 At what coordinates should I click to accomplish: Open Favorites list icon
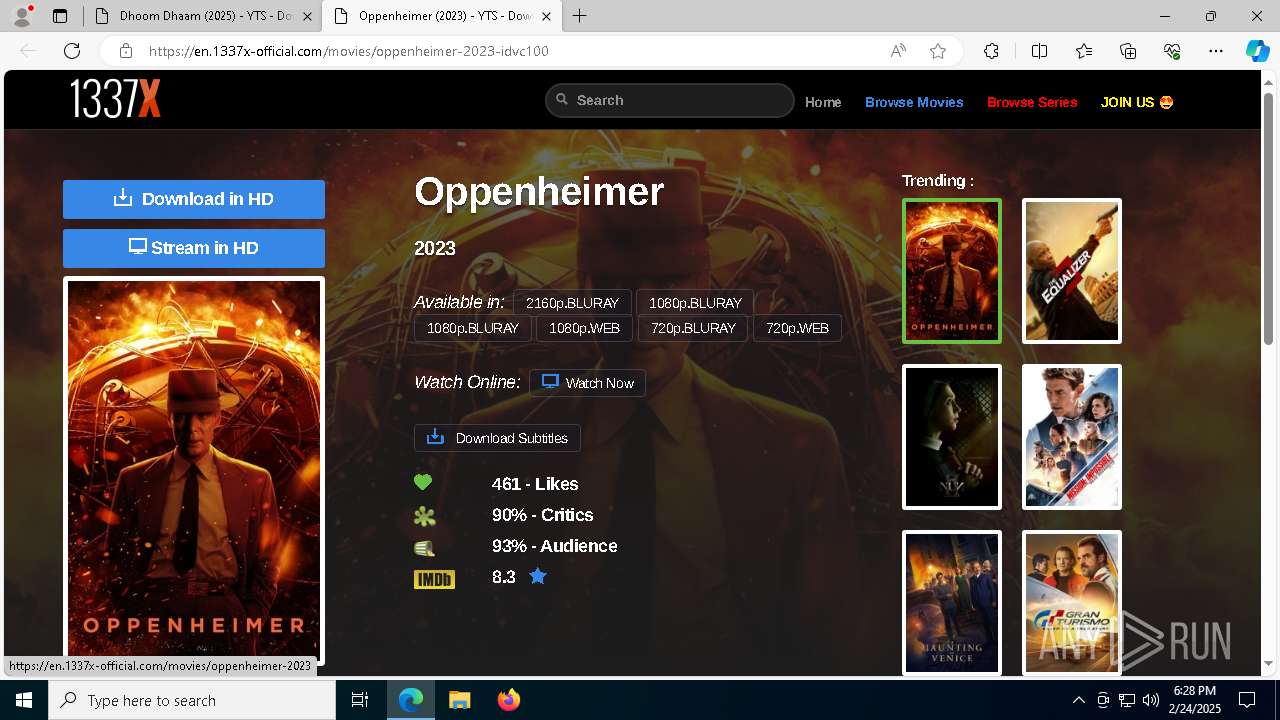pyautogui.click(x=1084, y=51)
